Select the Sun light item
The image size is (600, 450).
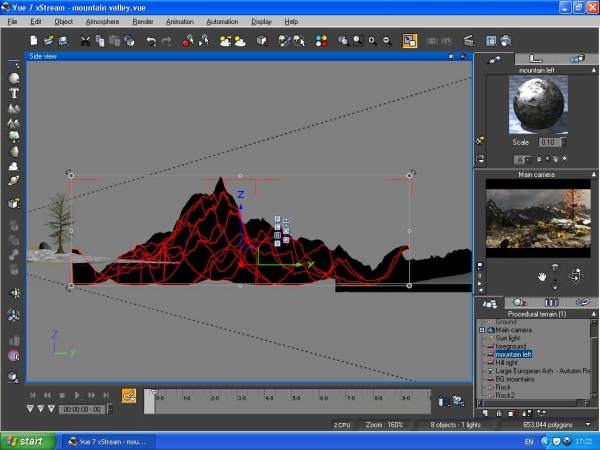507,338
